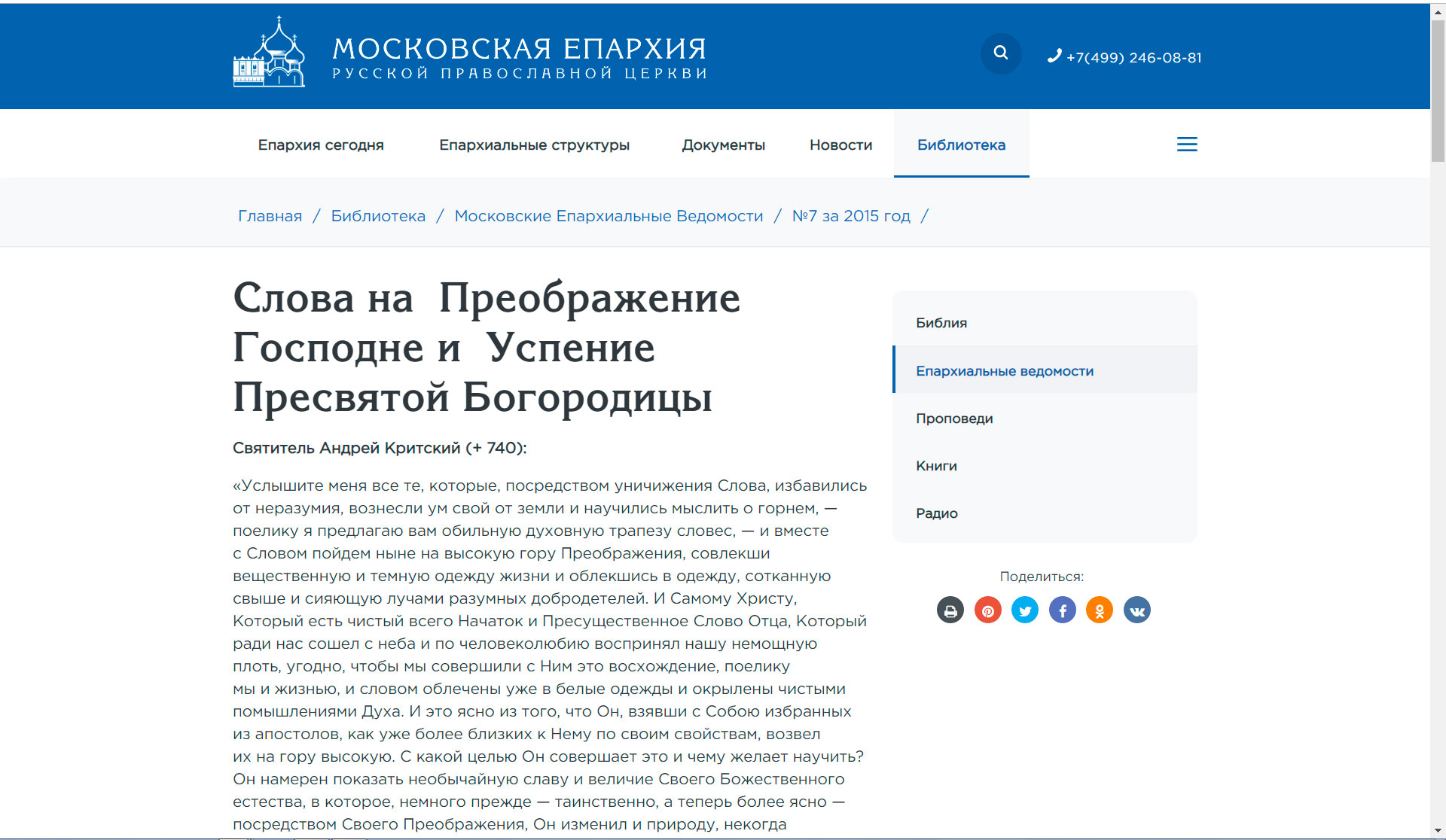Open the Документы menu item

click(x=723, y=145)
